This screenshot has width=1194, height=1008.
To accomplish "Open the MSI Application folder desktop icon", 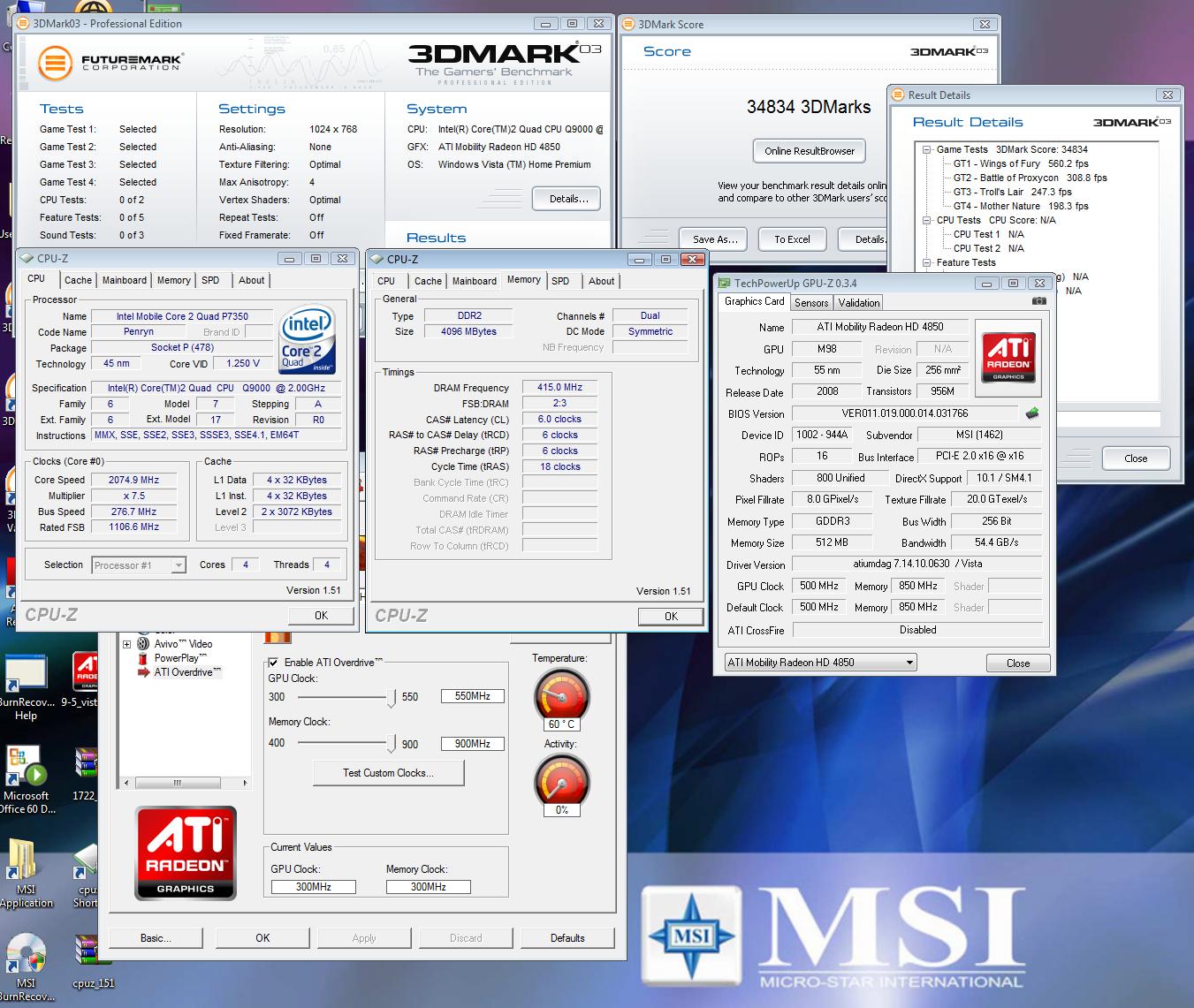I will (26, 872).
